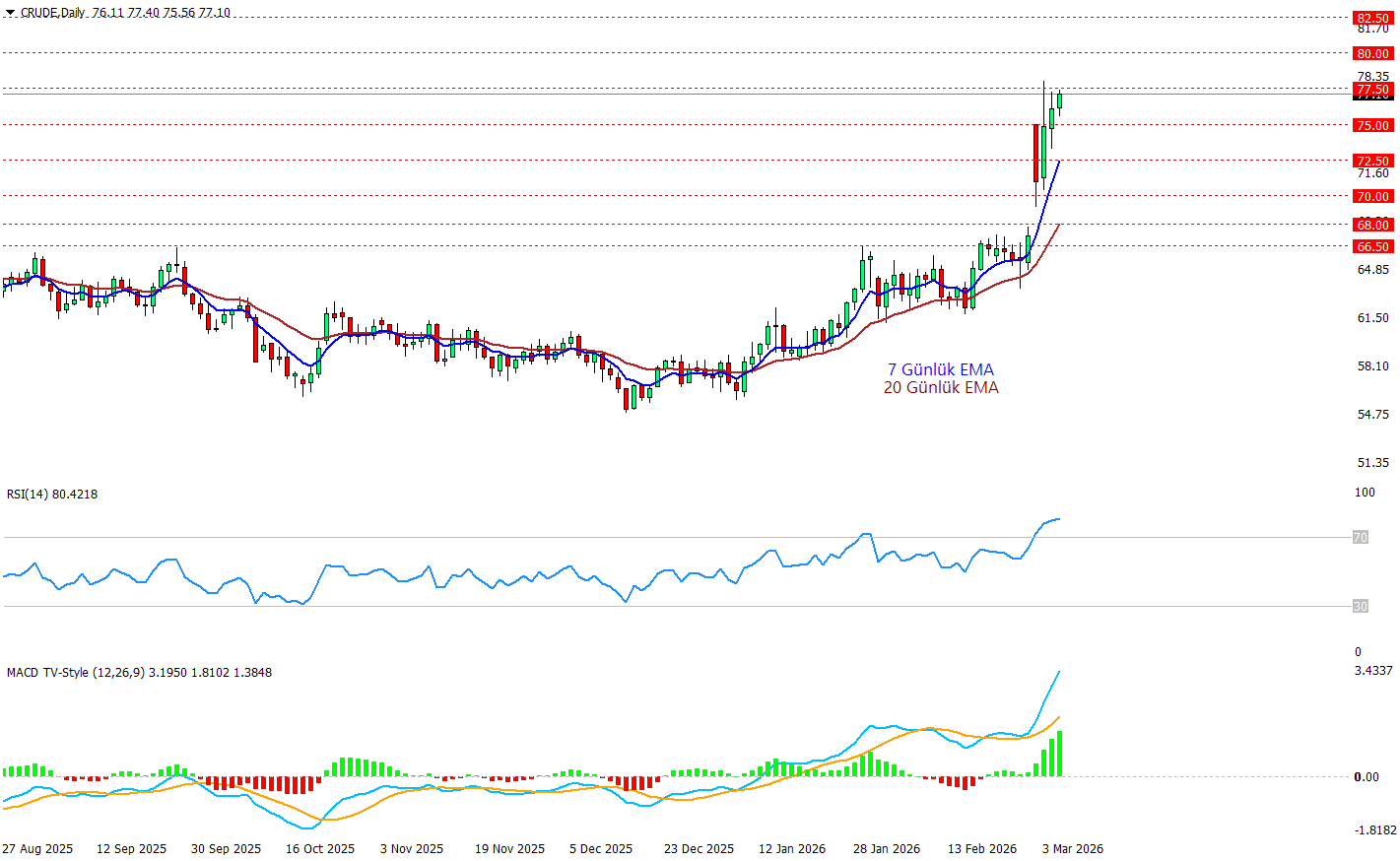
Task: Click the latest green candlestick on the chart
Action: pos(1060,99)
